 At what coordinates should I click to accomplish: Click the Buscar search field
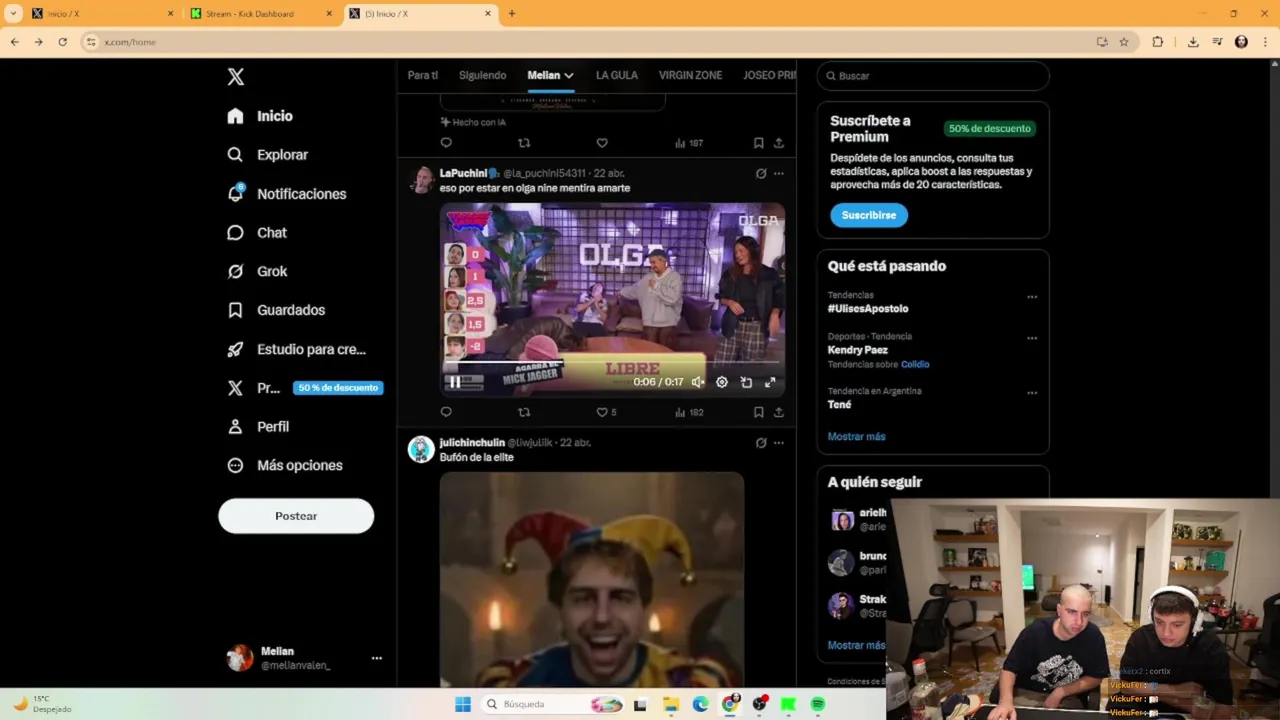[x=933, y=76]
